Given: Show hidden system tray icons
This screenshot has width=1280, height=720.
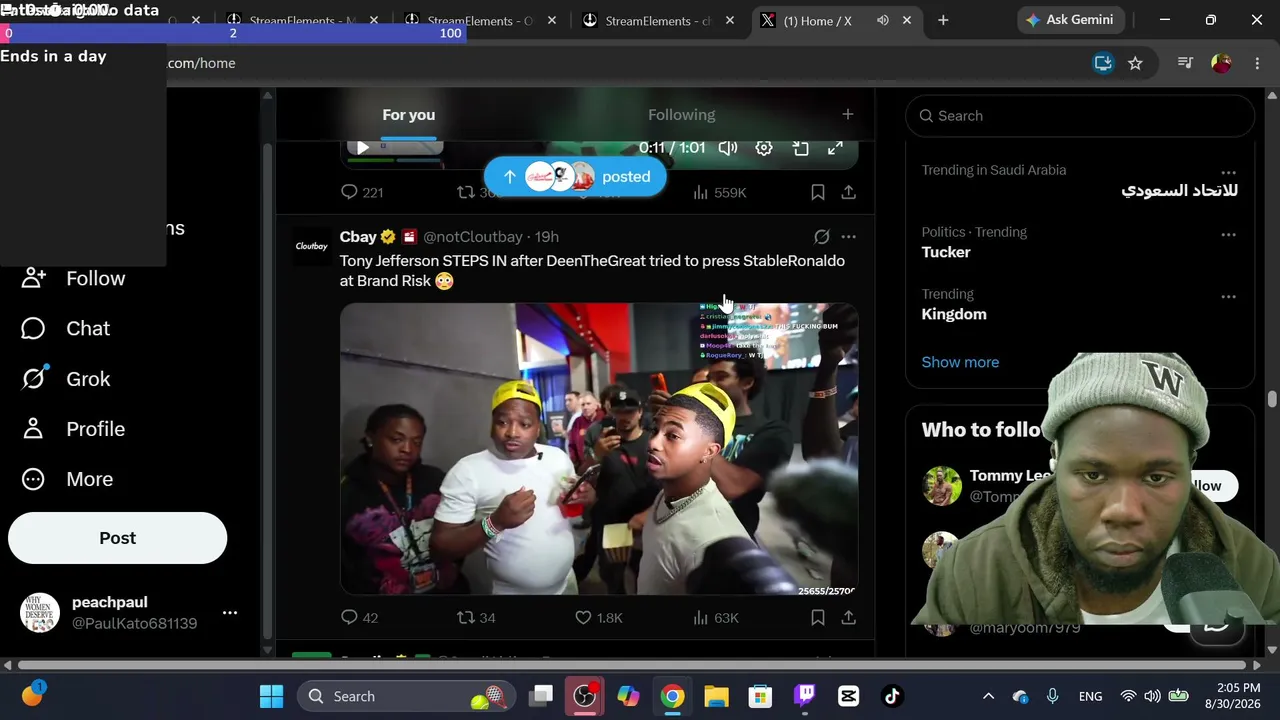Looking at the screenshot, I should point(988,696).
